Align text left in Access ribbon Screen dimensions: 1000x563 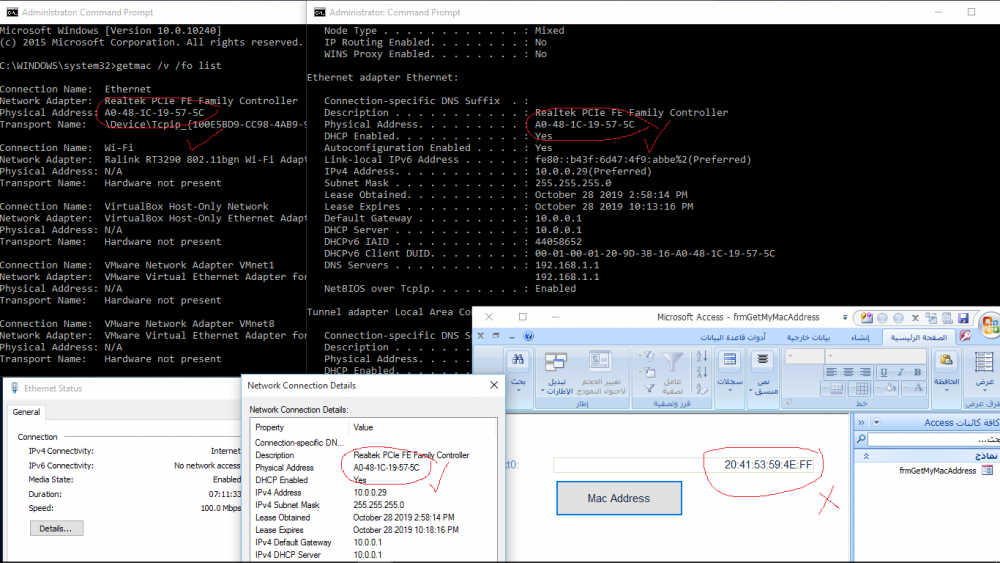[832, 372]
